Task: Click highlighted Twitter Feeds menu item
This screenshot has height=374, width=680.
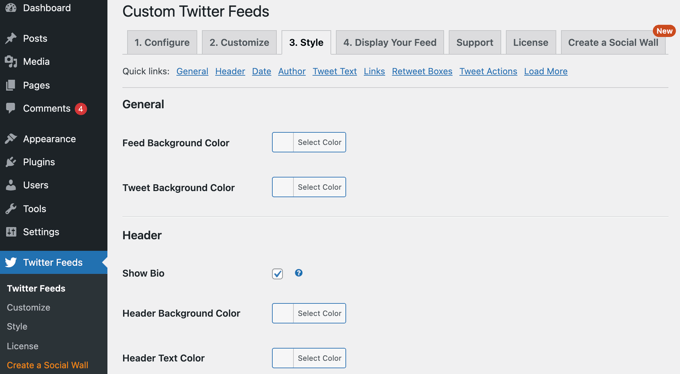Action: (53, 262)
